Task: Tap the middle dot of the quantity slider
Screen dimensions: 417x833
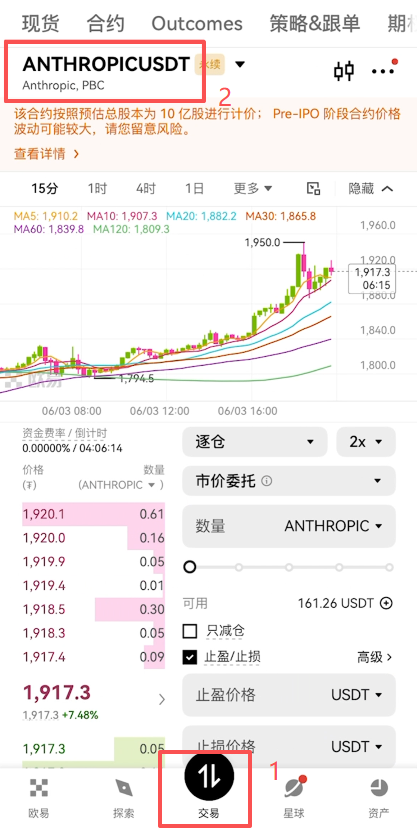Action: click(x=289, y=567)
